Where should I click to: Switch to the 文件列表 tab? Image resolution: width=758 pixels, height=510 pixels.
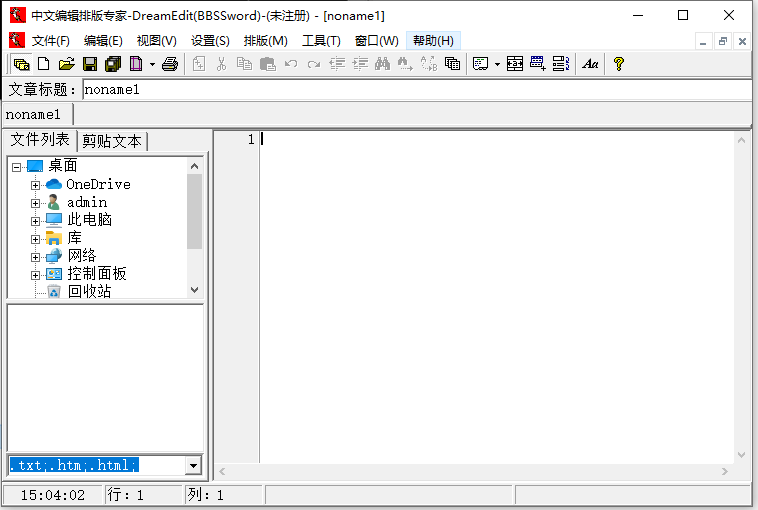point(40,140)
